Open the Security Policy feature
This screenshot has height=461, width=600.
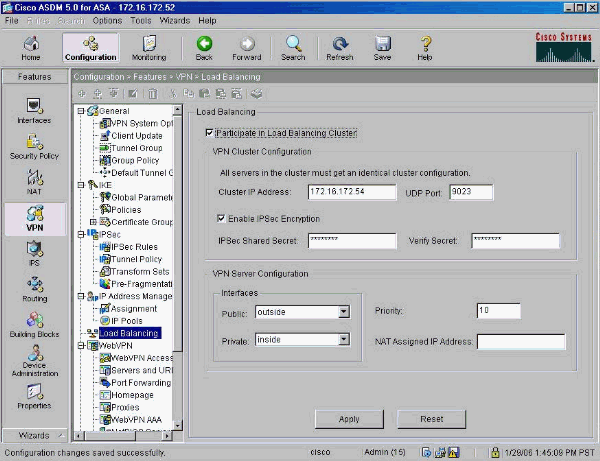(34, 147)
